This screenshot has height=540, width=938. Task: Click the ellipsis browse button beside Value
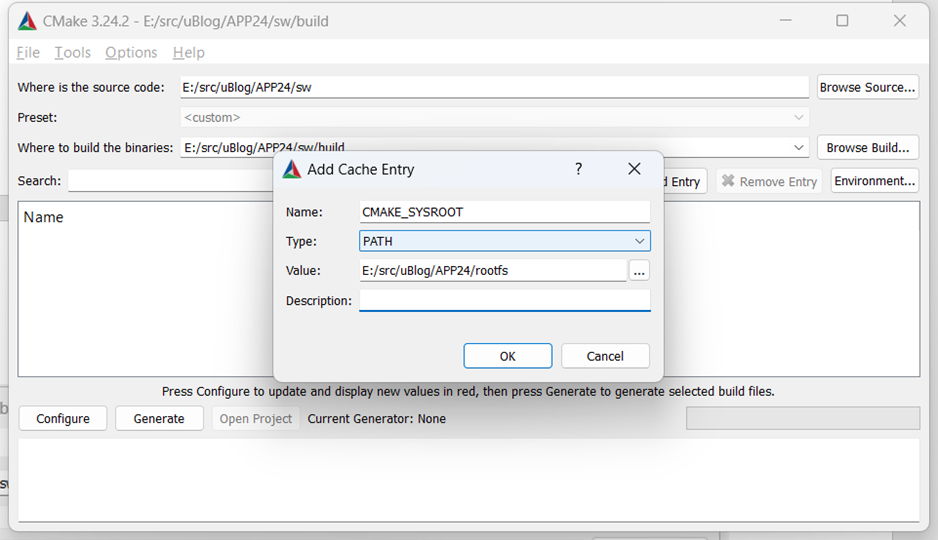[x=639, y=270]
